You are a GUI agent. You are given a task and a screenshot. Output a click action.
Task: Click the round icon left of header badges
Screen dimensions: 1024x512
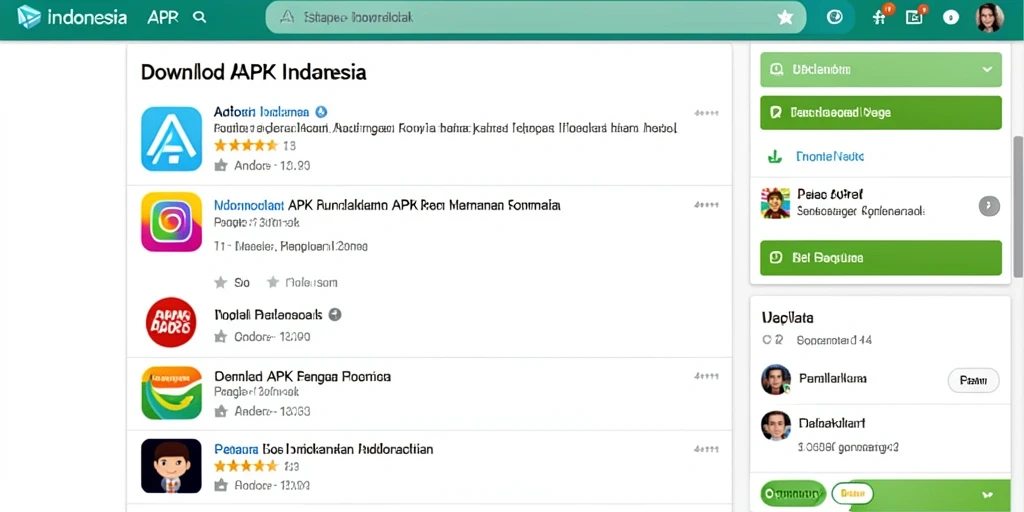[x=835, y=18]
